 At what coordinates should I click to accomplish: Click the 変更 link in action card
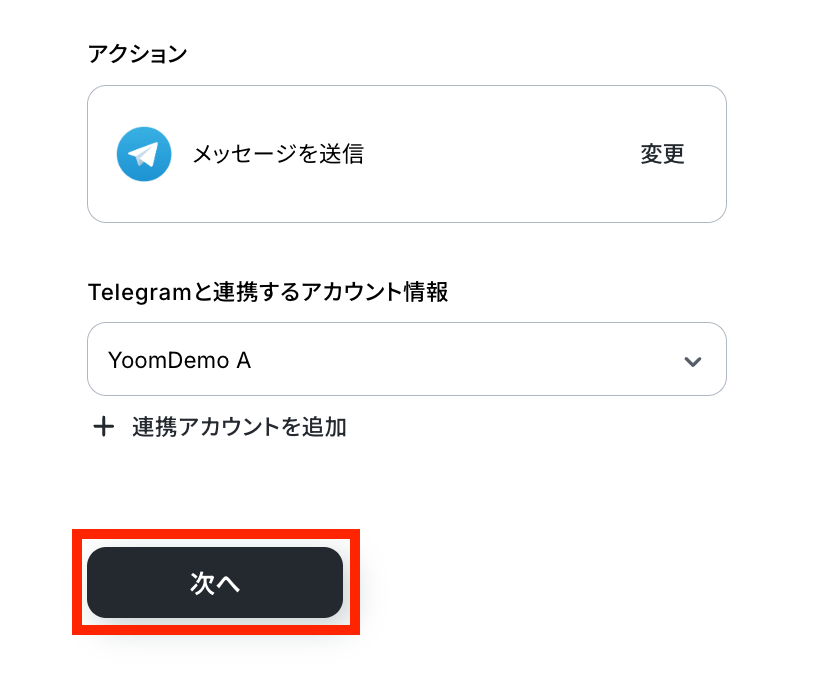tap(662, 154)
